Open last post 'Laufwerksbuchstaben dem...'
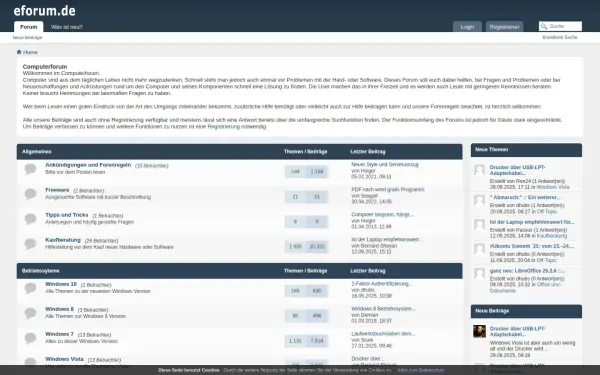Viewport: 600px width, 375px height. pyautogui.click(x=383, y=334)
